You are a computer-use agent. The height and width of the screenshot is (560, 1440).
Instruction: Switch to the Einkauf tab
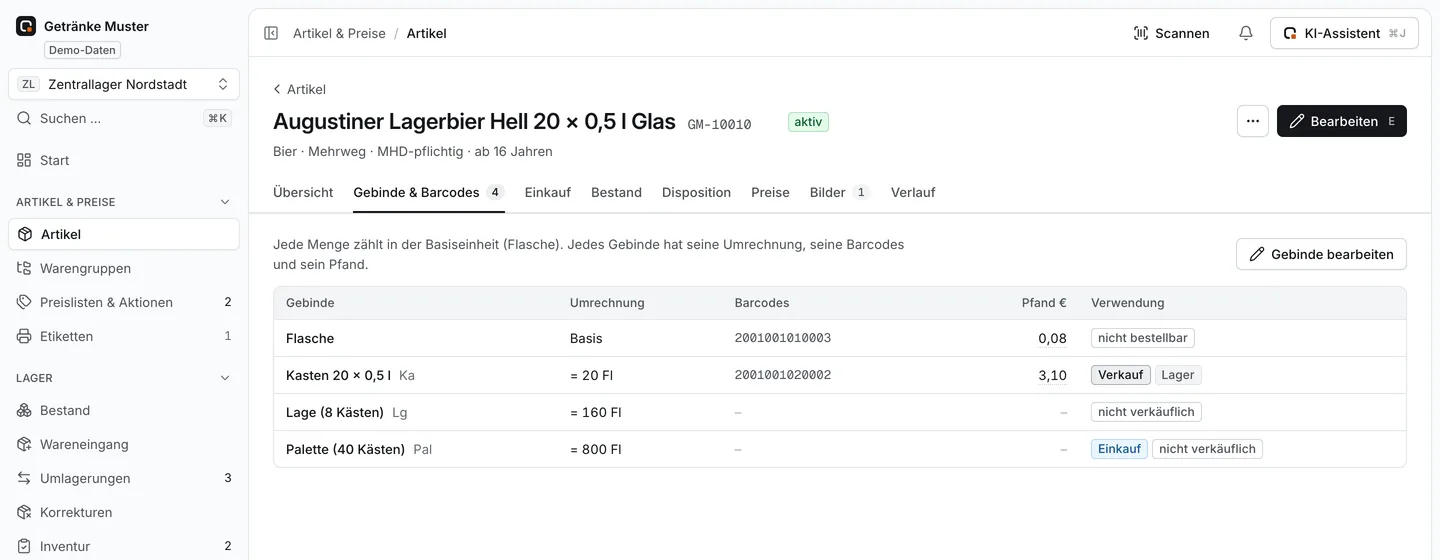point(547,192)
